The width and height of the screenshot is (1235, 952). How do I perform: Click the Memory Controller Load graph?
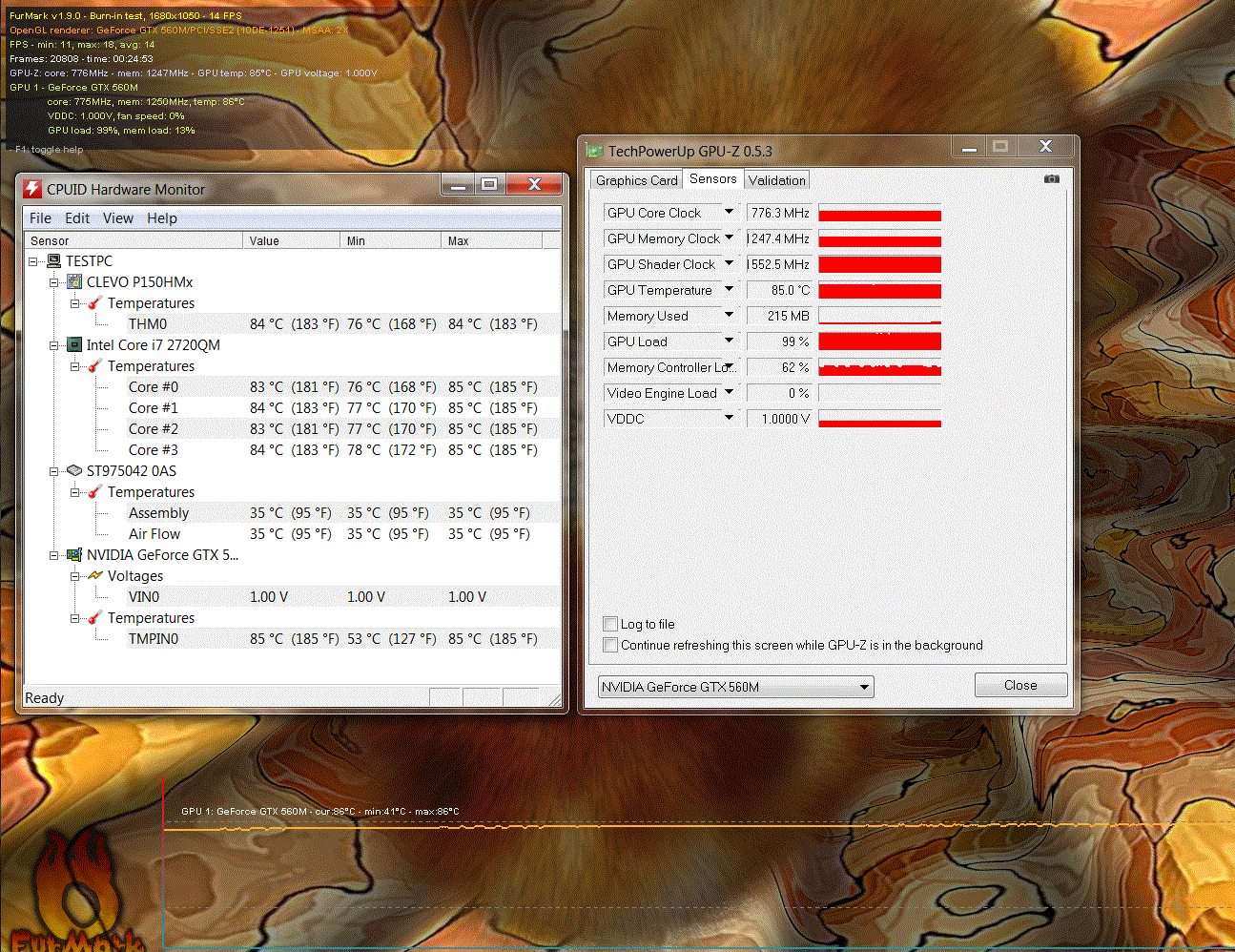[x=879, y=367]
